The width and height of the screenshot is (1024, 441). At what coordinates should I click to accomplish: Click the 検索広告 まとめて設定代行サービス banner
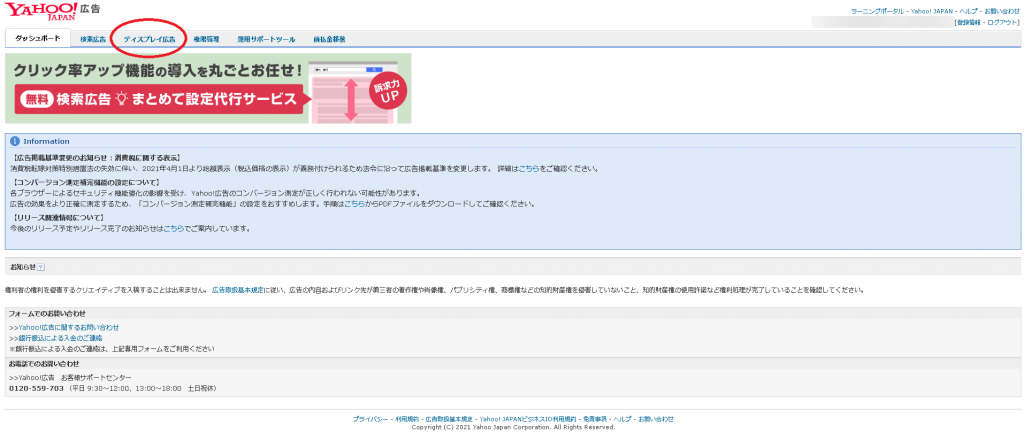(208, 88)
